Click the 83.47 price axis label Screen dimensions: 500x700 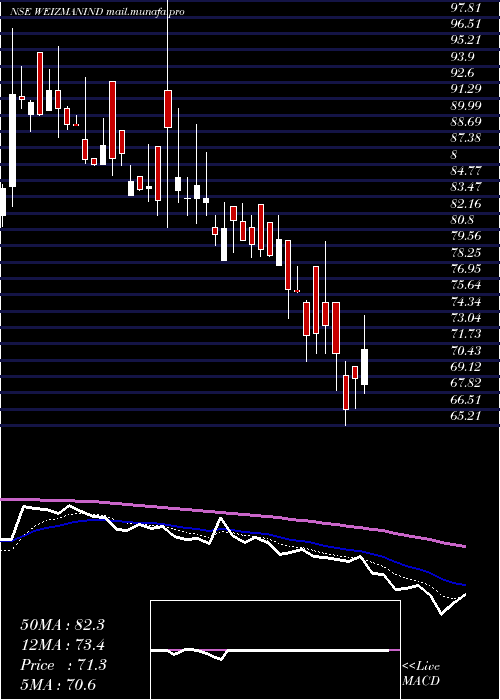(465, 188)
